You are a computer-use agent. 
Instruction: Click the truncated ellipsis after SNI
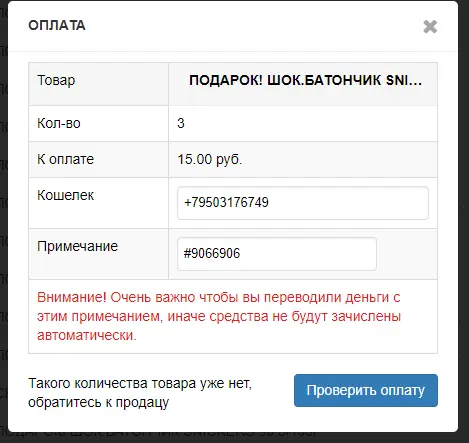(x=415, y=80)
